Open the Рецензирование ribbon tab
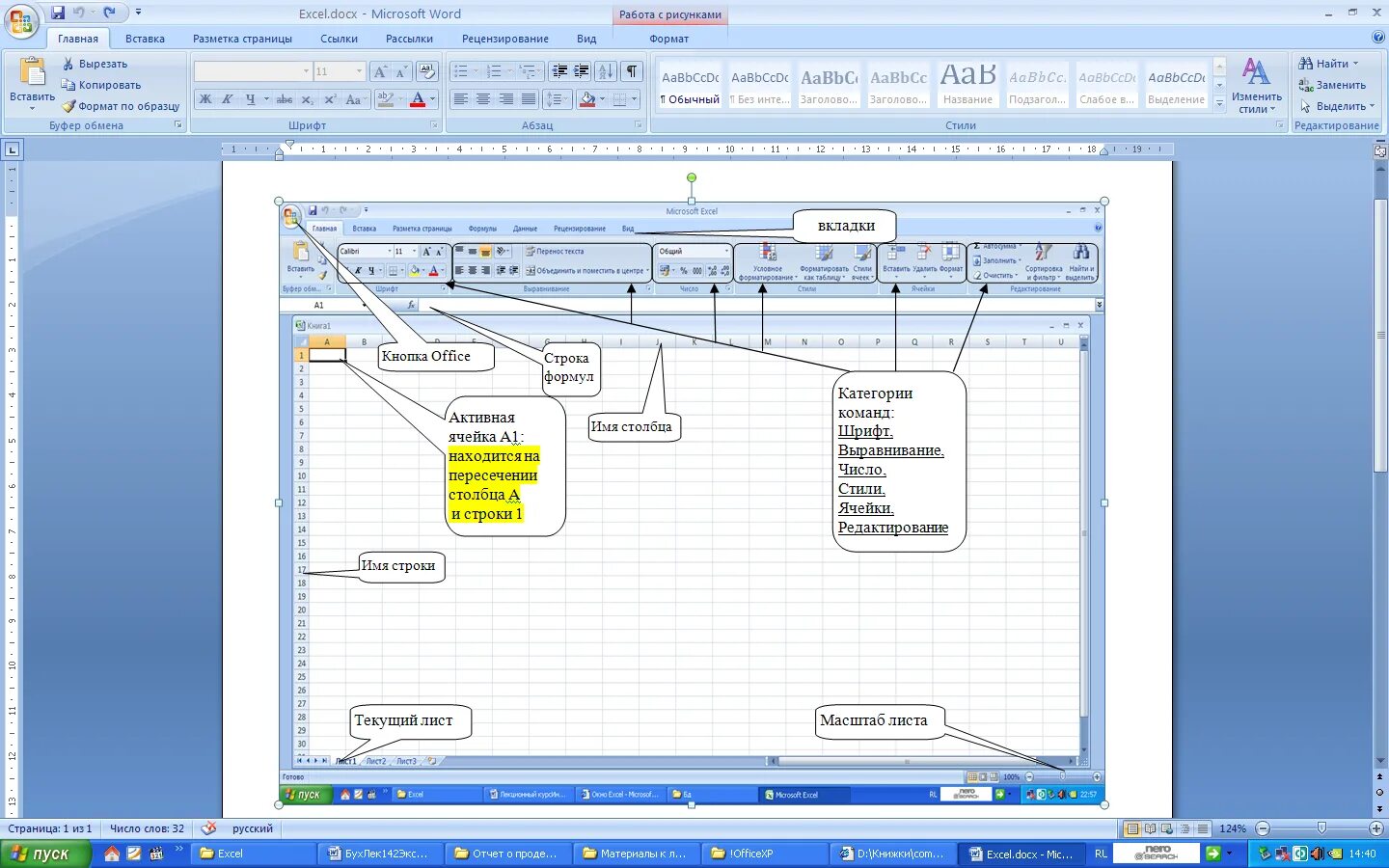 (x=504, y=39)
